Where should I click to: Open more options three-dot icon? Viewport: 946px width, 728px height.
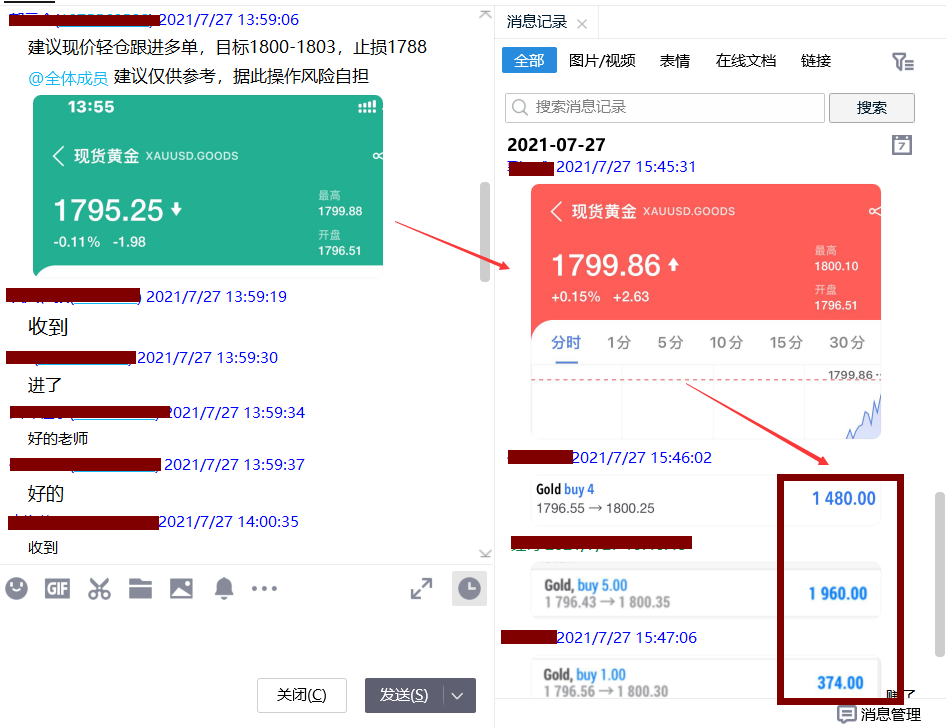(264, 588)
